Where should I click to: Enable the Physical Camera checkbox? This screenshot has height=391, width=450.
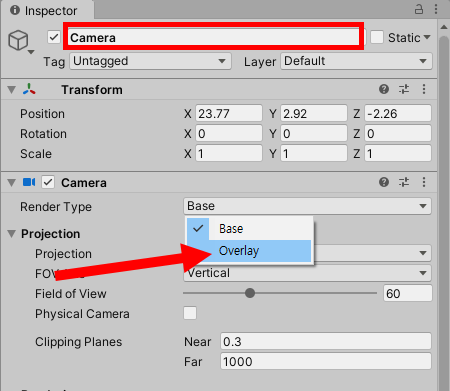click(x=190, y=313)
